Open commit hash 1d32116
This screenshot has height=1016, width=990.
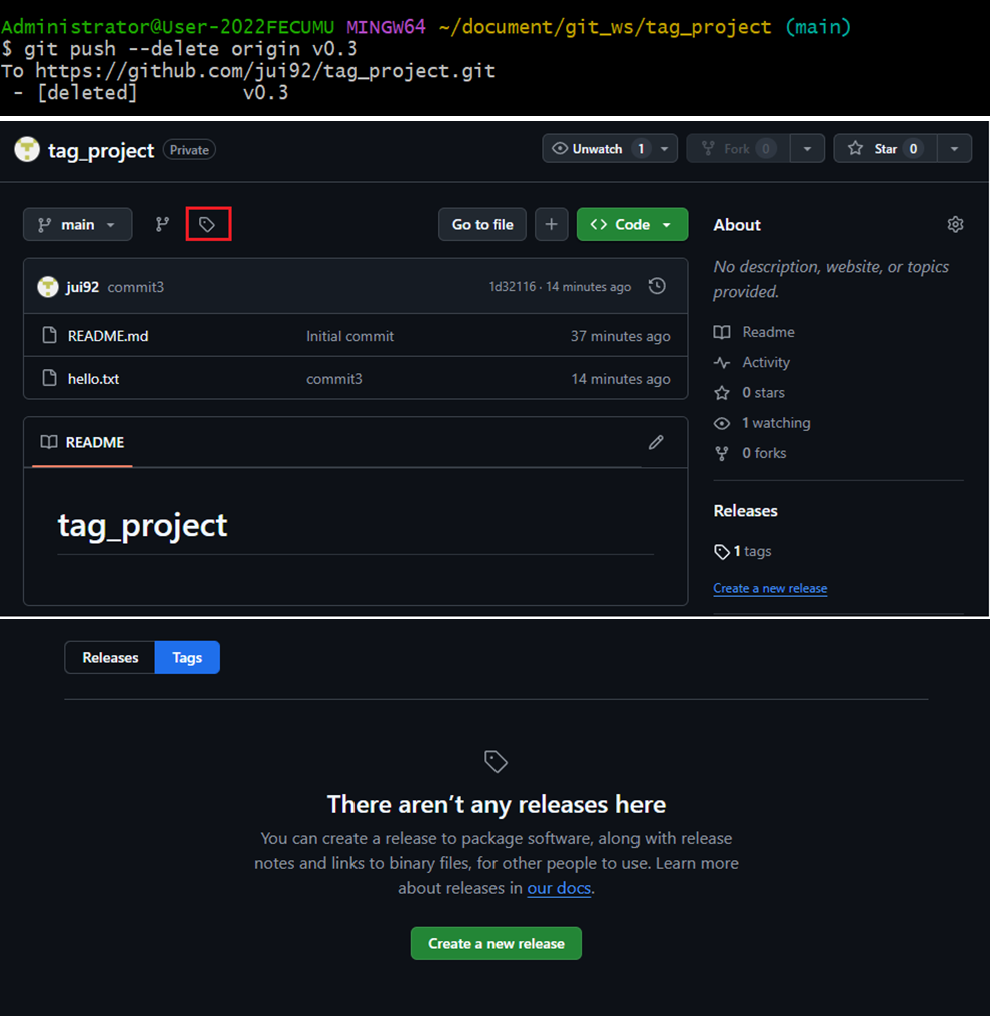(x=512, y=286)
